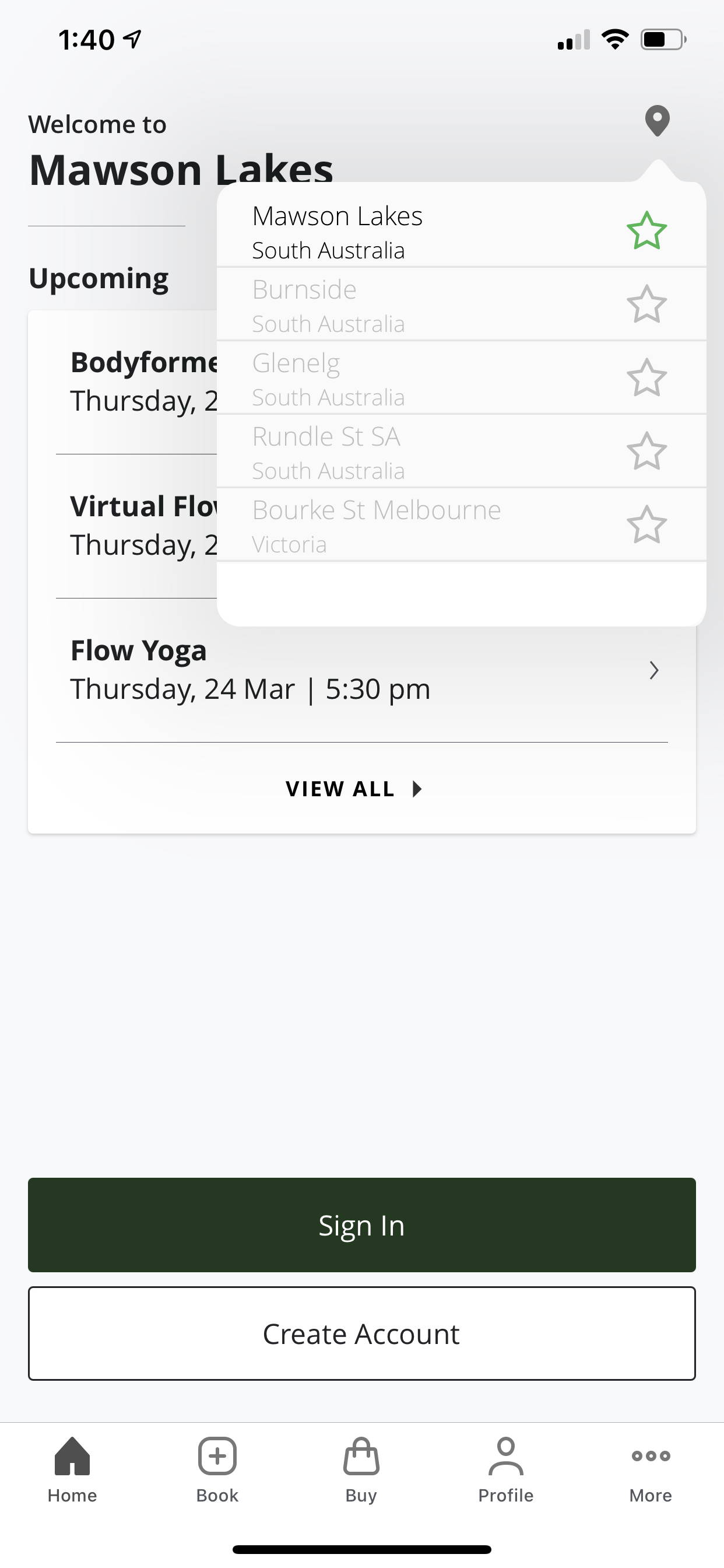Tap the Create Account button

(x=361, y=1333)
